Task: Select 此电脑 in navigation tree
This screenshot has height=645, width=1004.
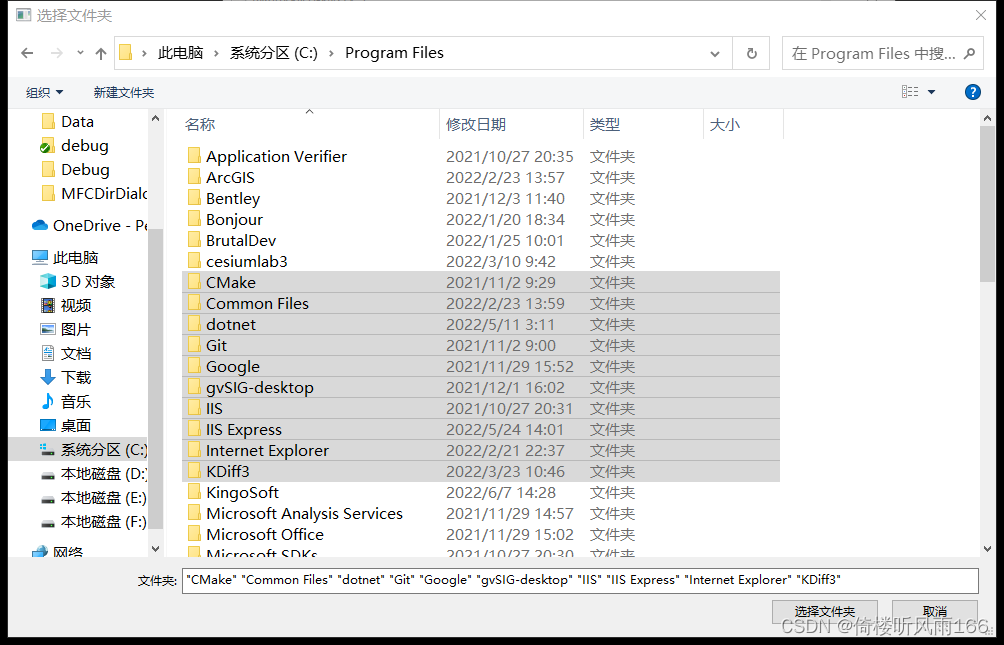Action: coord(65,258)
